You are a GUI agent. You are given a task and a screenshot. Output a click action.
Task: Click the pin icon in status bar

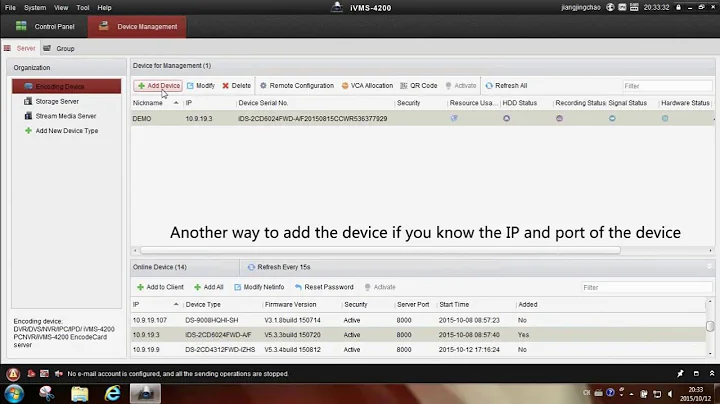click(x=680, y=374)
